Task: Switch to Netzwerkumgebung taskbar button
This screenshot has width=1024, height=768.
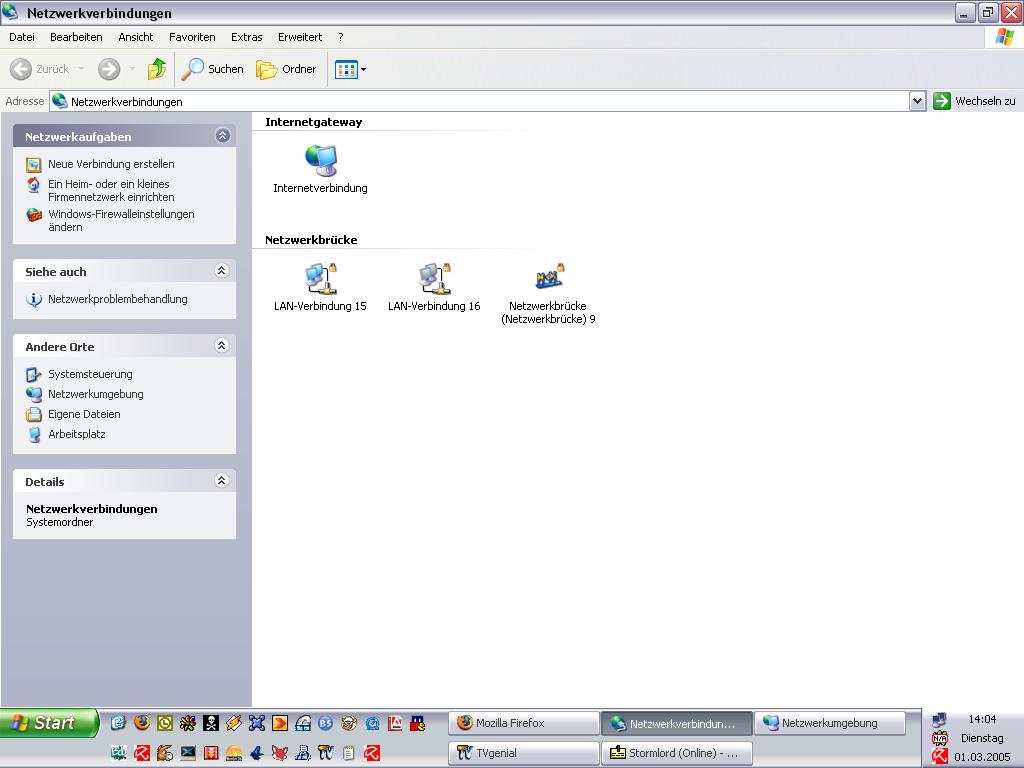Action: (x=830, y=723)
